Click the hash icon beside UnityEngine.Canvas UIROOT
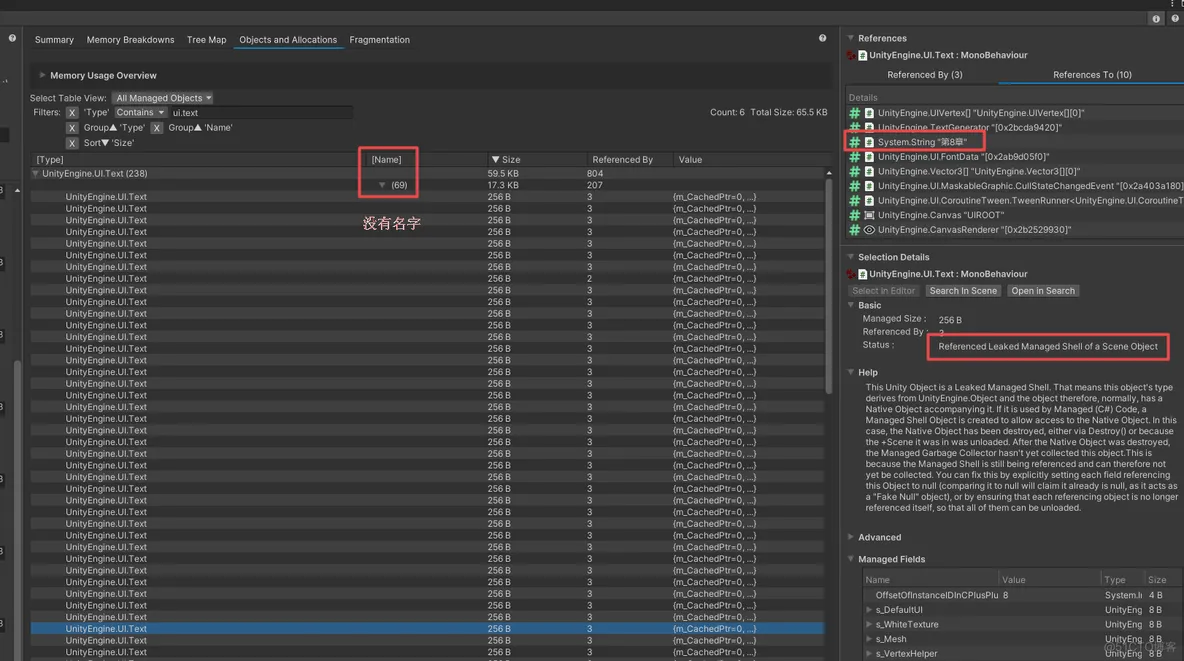The image size is (1184, 661). pos(855,215)
